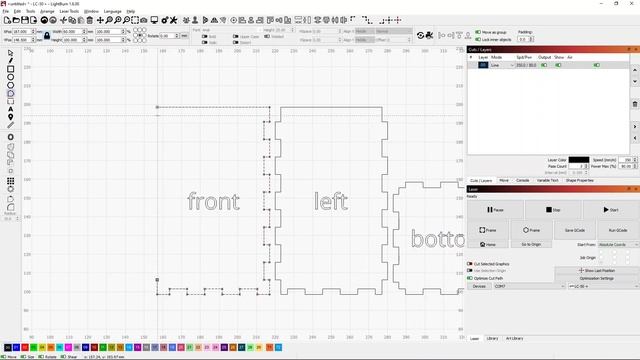
Task: Click the Speed value stepper arrows
Action: pyautogui.click(x=635, y=160)
